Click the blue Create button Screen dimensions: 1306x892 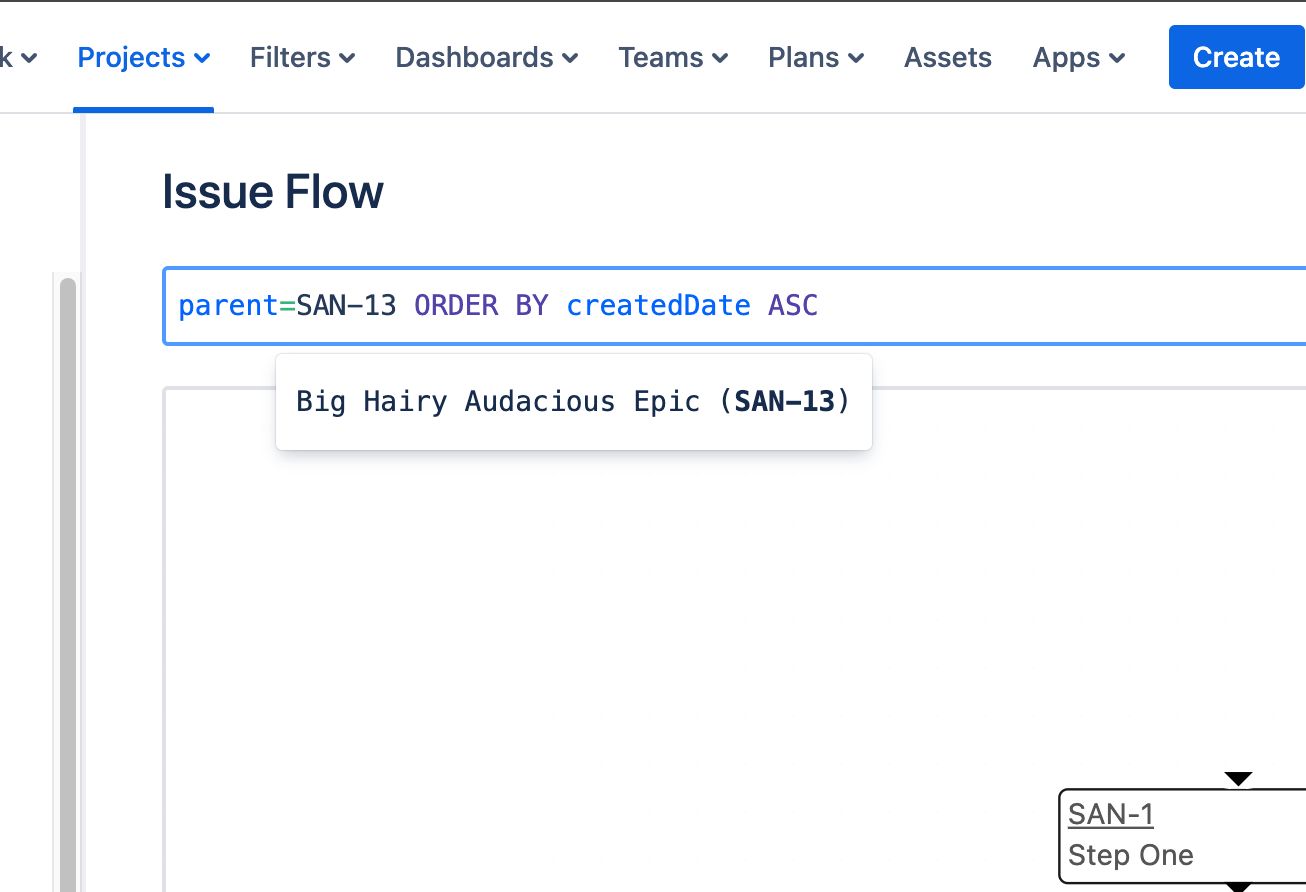click(x=1236, y=58)
